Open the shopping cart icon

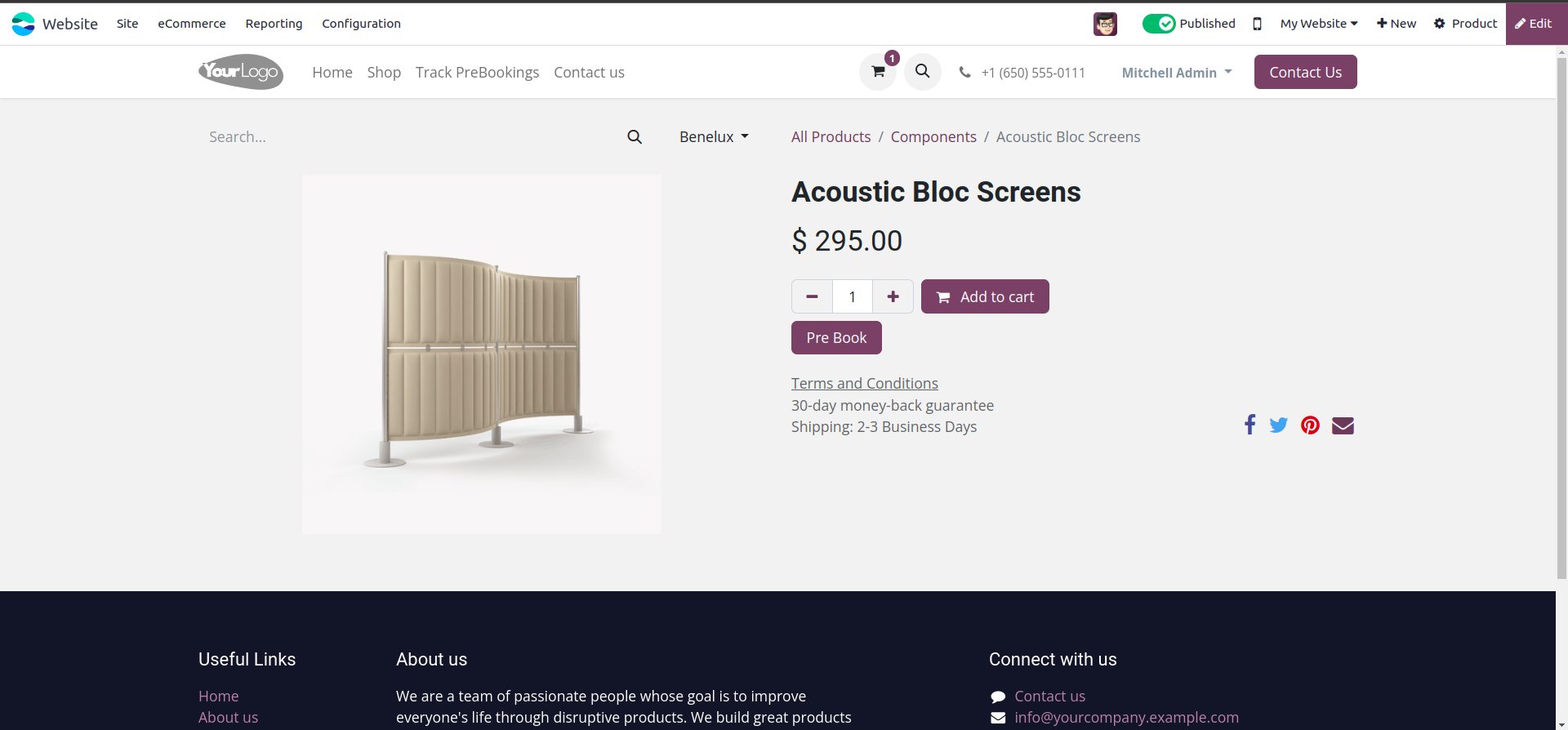click(x=878, y=72)
